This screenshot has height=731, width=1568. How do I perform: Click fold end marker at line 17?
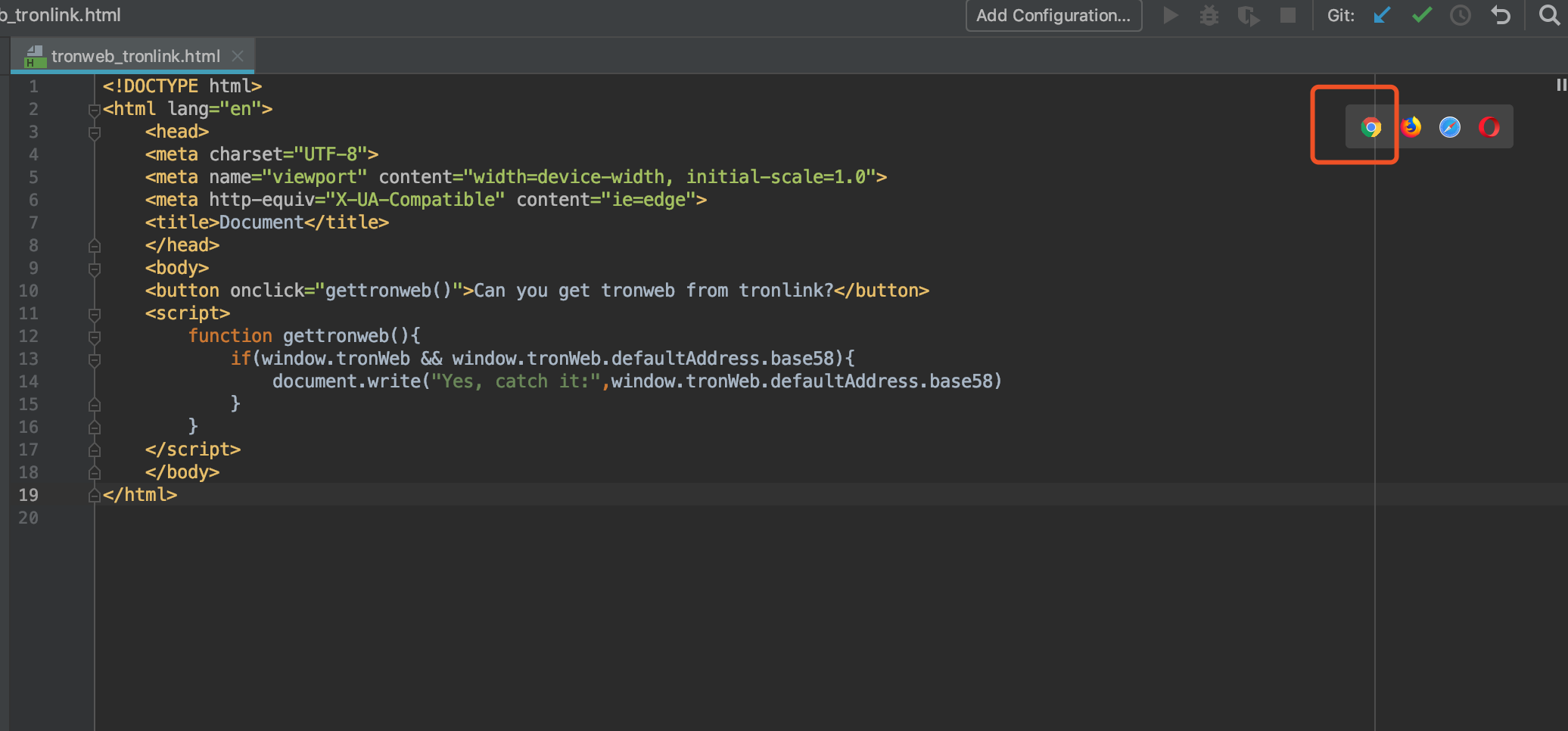tap(95, 449)
